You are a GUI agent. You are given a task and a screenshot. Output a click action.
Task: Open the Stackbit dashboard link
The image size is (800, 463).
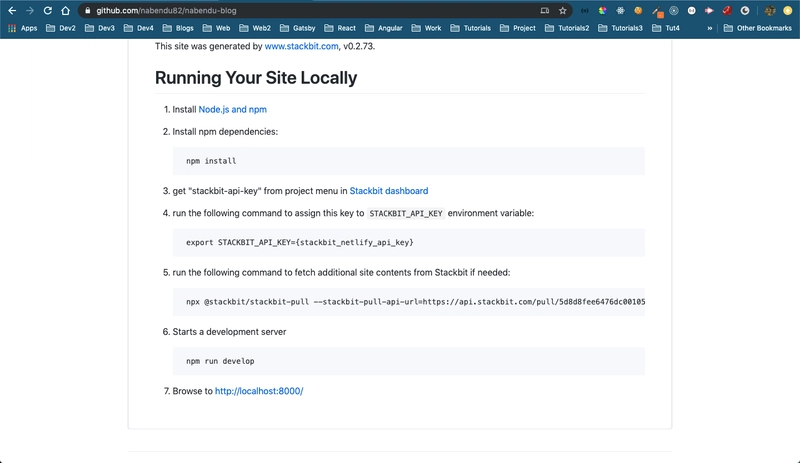pyautogui.click(x=389, y=191)
